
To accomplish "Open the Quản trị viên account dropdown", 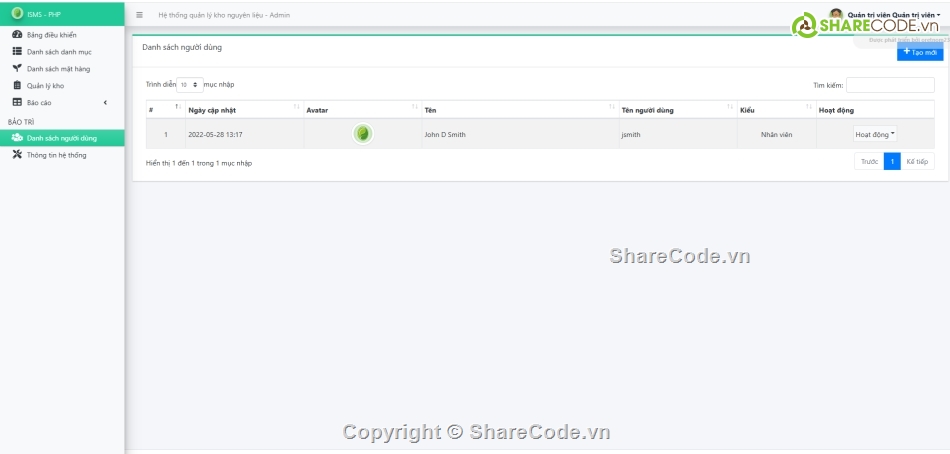I will click(x=892, y=15).
